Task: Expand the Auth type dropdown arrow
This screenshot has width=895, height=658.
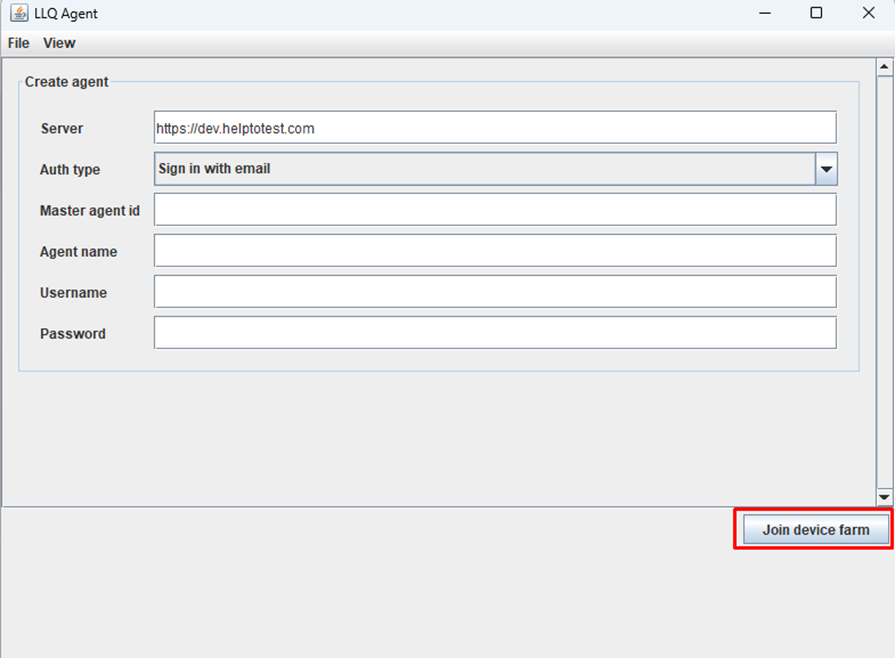Action: coord(826,169)
